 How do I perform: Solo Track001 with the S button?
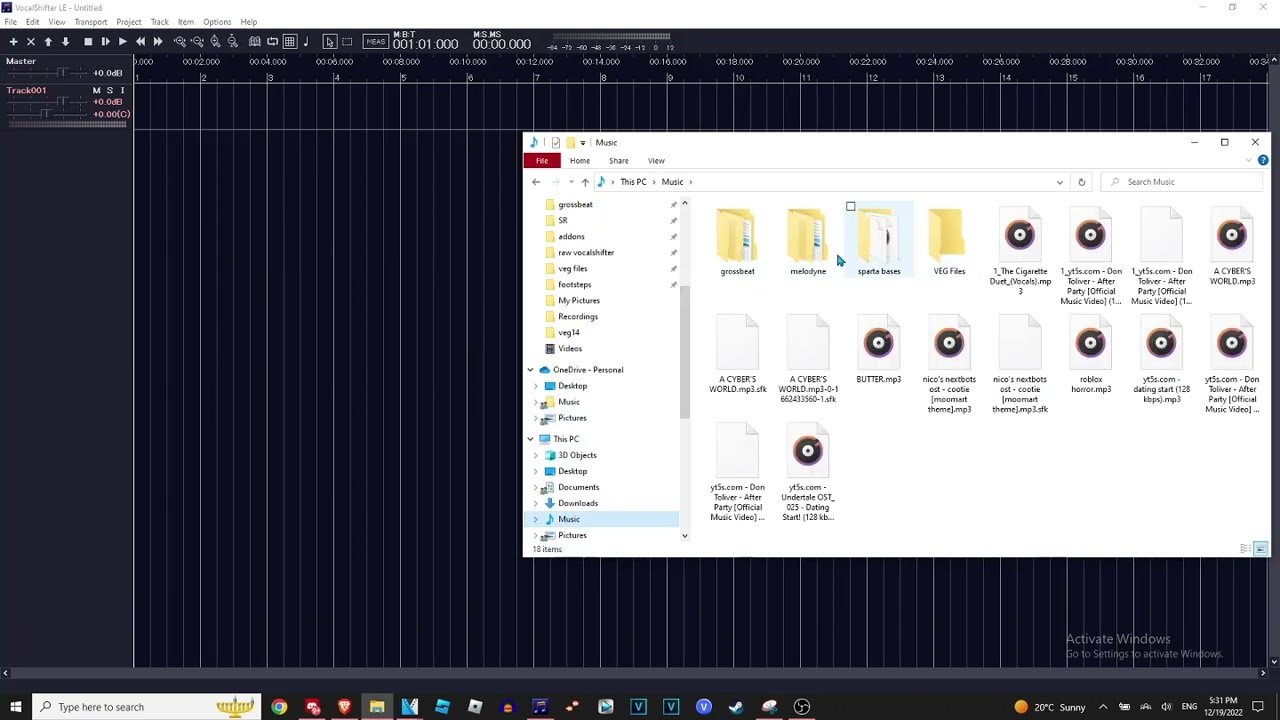pyautogui.click(x=110, y=91)
